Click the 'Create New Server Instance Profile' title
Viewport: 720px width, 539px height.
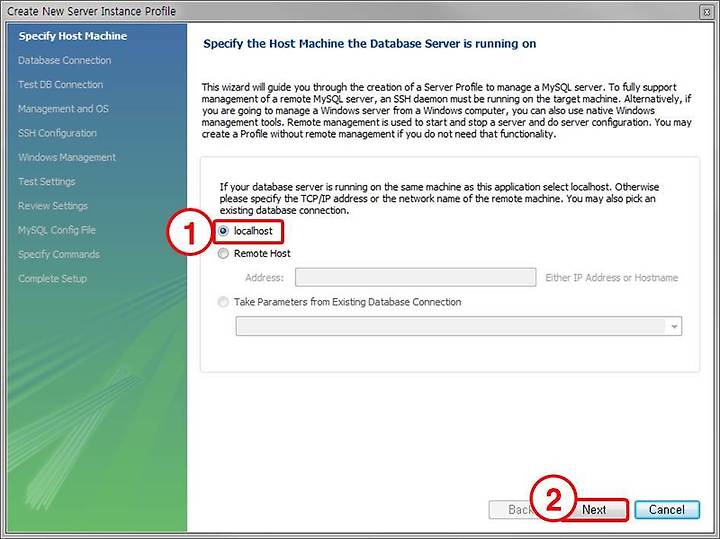tap(91, 11)
